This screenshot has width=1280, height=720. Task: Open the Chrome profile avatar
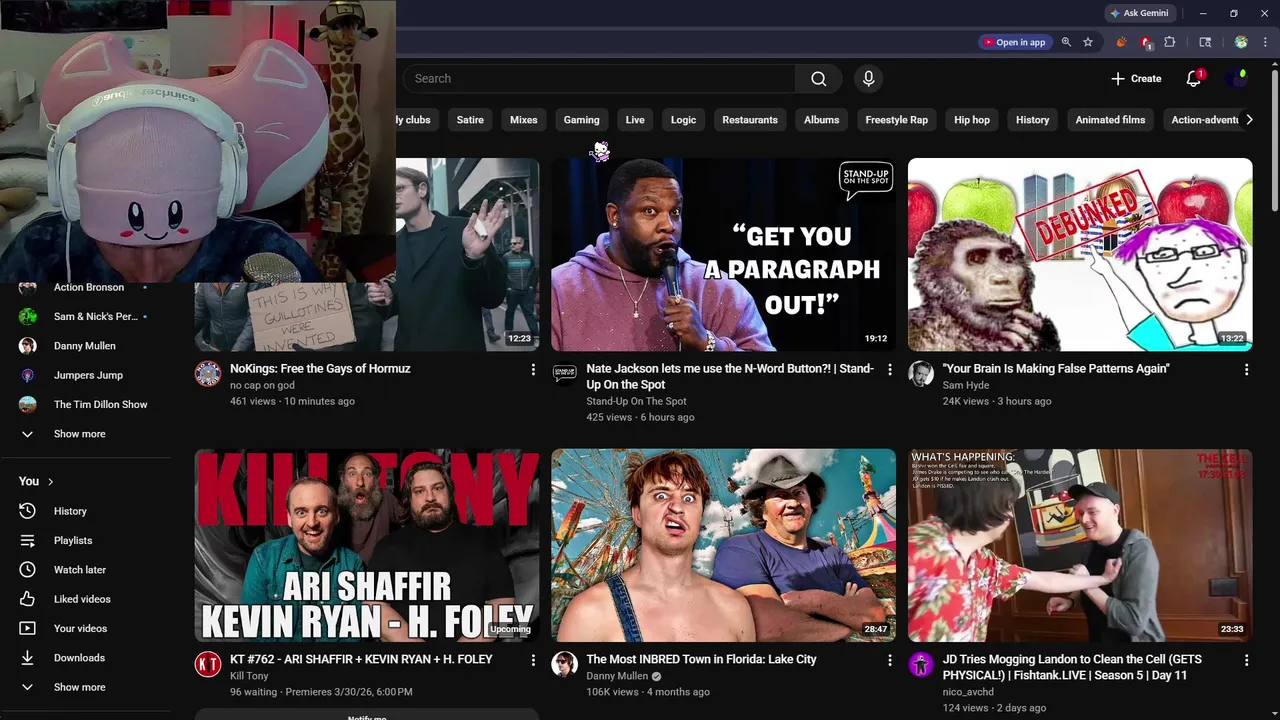click(x=1241, y=42)
